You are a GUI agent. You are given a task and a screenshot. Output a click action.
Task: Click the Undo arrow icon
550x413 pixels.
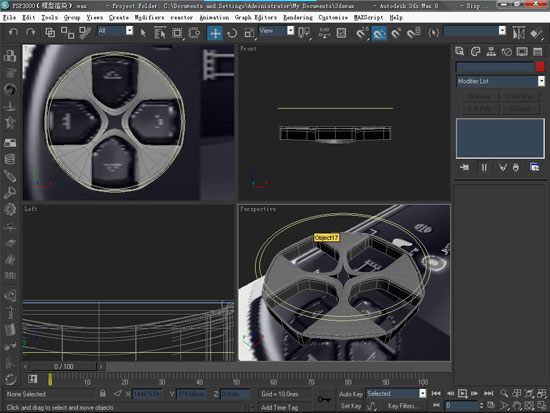[x=13, y=33]
